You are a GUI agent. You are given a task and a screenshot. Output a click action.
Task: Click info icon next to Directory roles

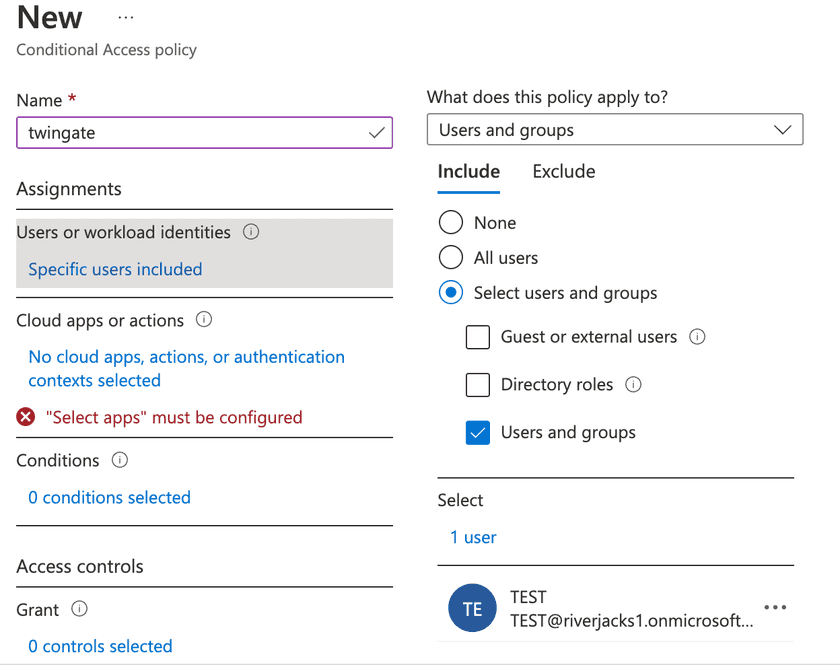(x=633, y=385)
